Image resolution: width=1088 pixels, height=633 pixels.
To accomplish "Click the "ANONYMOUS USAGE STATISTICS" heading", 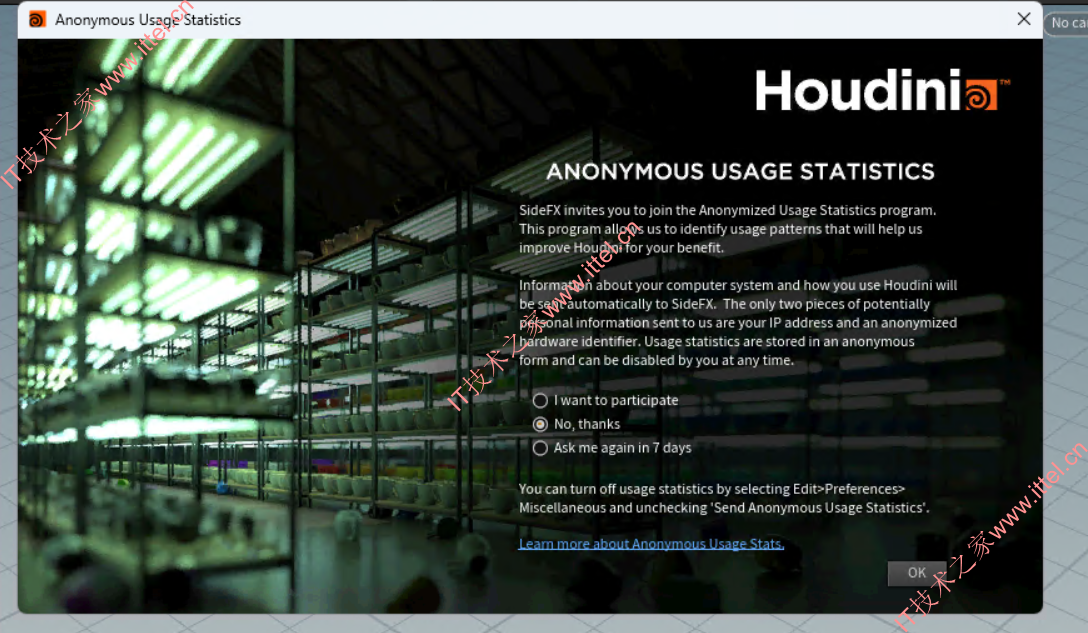I will (x=740, y=171).
